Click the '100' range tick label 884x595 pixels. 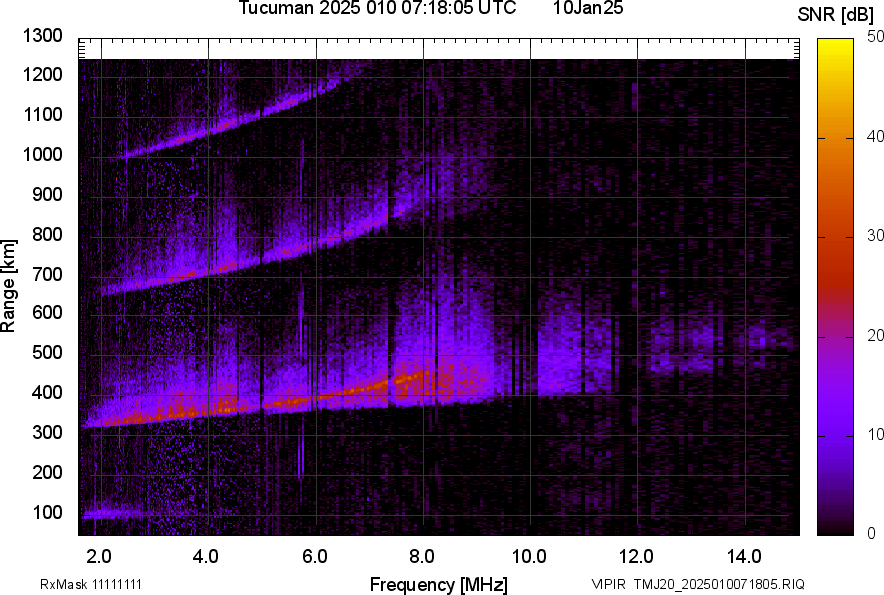pyautogui.click(x=50, y=513)
